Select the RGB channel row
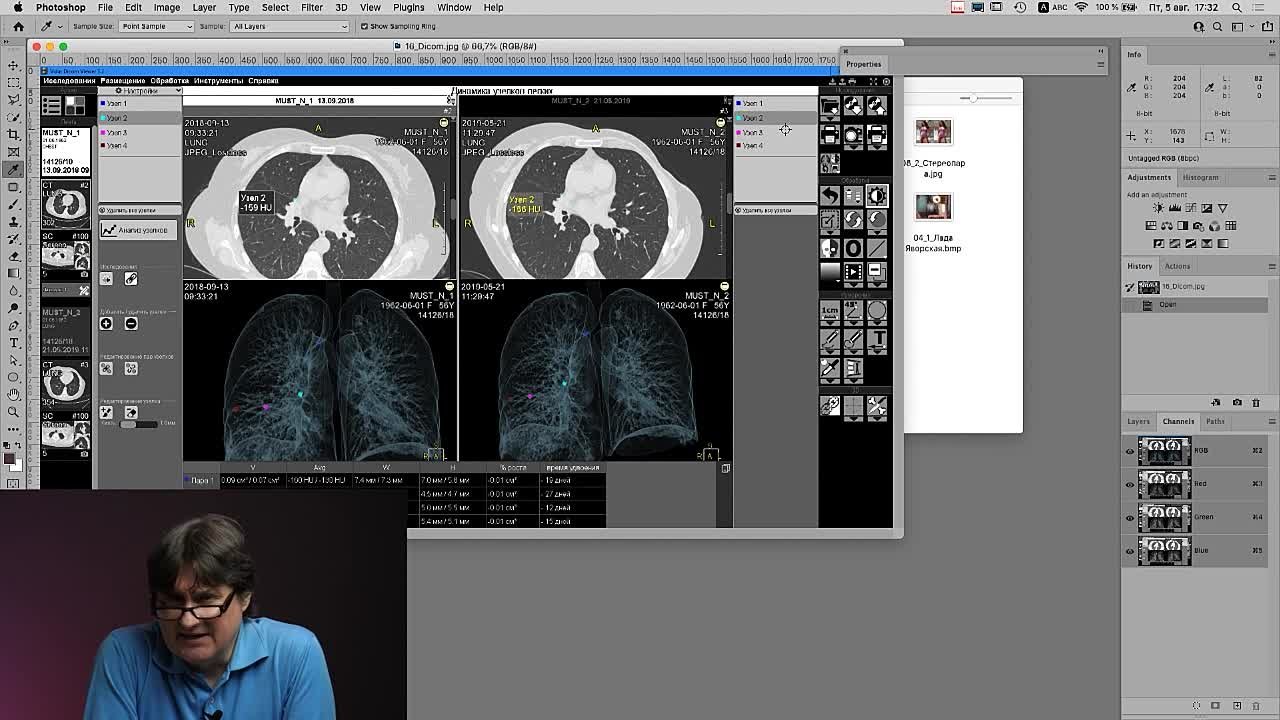1280x720 pixels. pyautogui.click(x=1196, y=451)
